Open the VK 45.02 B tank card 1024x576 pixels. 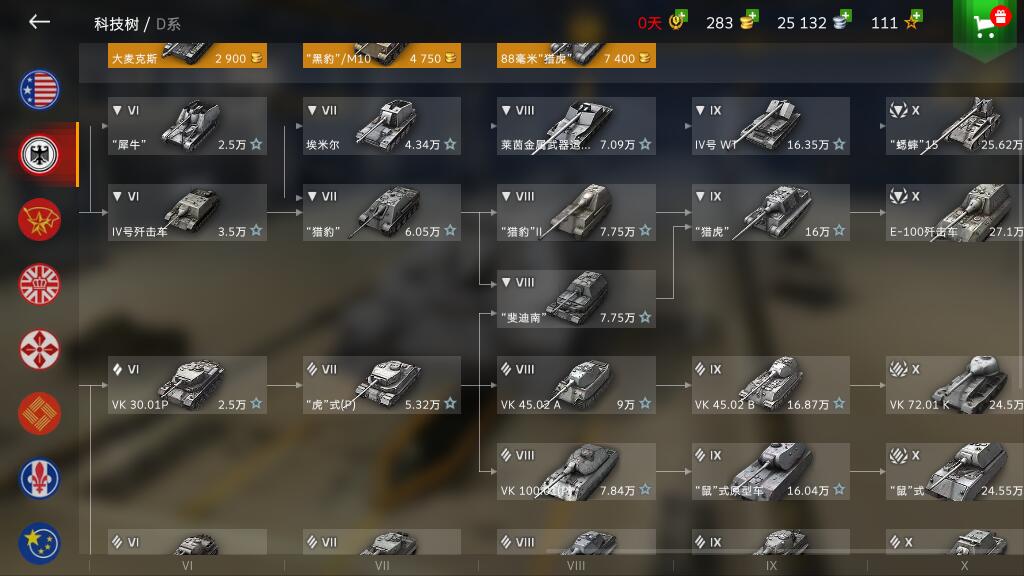coord(771,385)
